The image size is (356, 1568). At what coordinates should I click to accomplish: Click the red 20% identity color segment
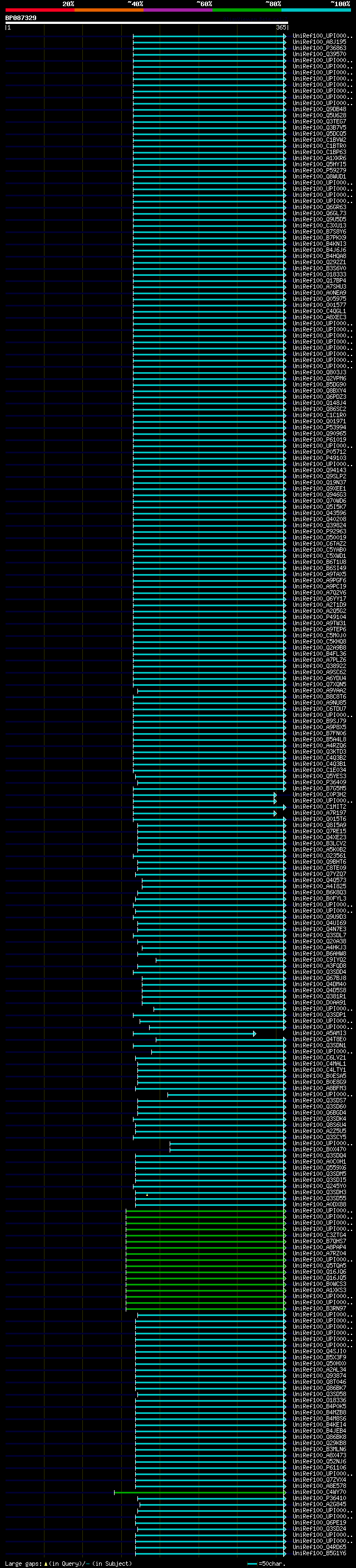coord(39,10)
